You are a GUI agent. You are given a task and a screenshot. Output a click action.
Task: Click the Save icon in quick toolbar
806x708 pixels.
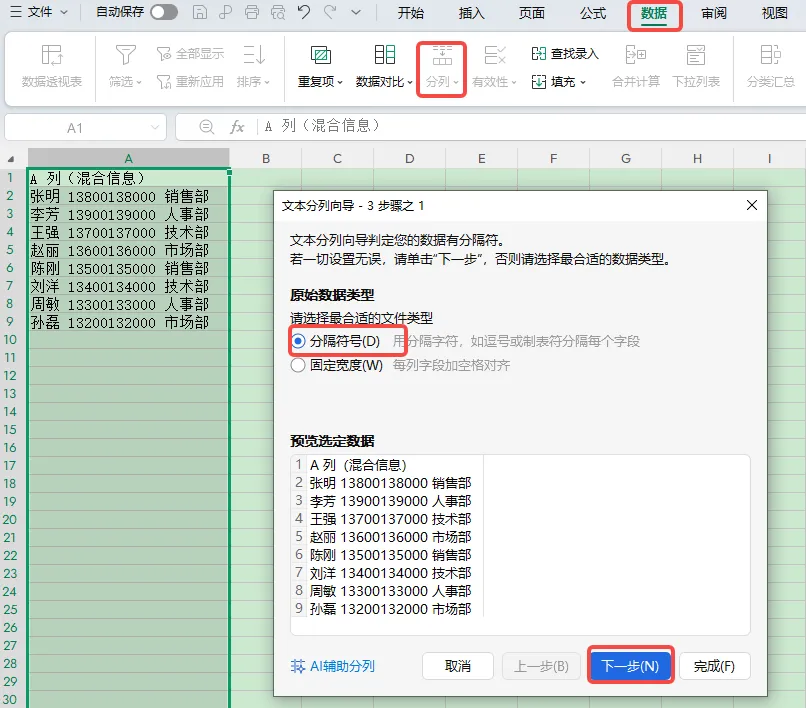point(199,12)
